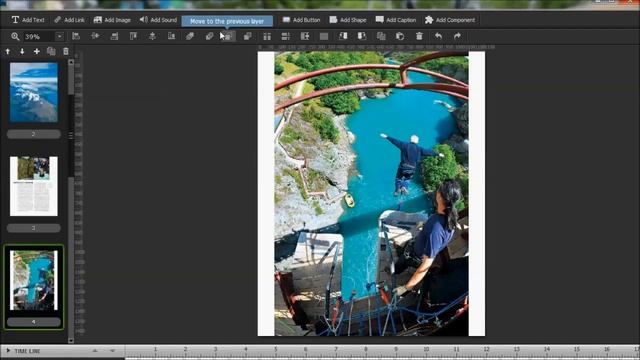The width and height of the screenshot is (640, 360).
Task: Click the timeline down arrow
Action: tap(113, 351)
